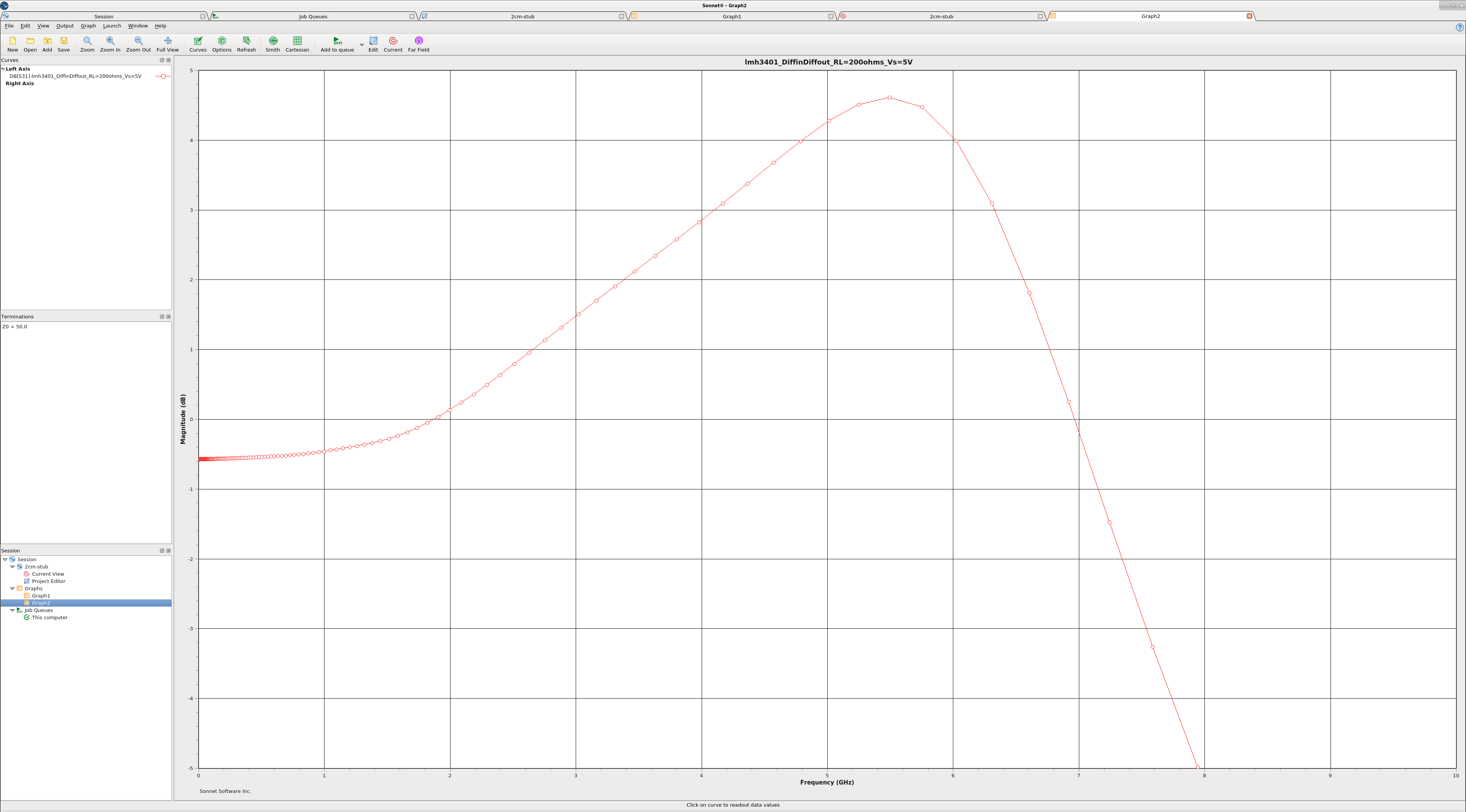Close the Graph2 tab

[x=1249, y=16]
